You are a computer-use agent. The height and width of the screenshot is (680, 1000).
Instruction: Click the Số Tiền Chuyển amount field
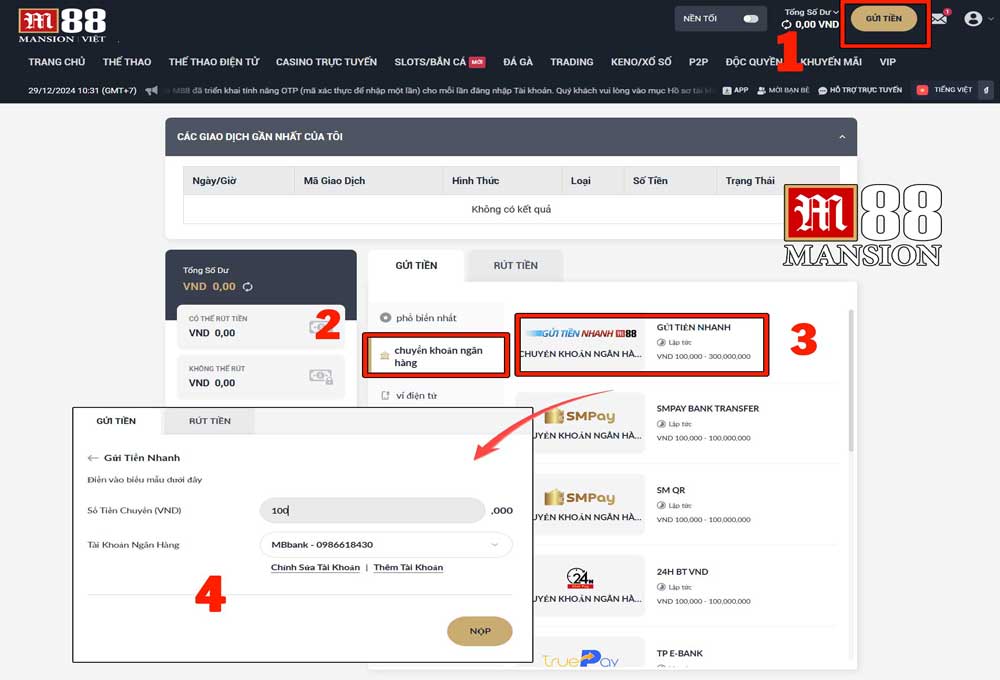[x=372, y=510]
